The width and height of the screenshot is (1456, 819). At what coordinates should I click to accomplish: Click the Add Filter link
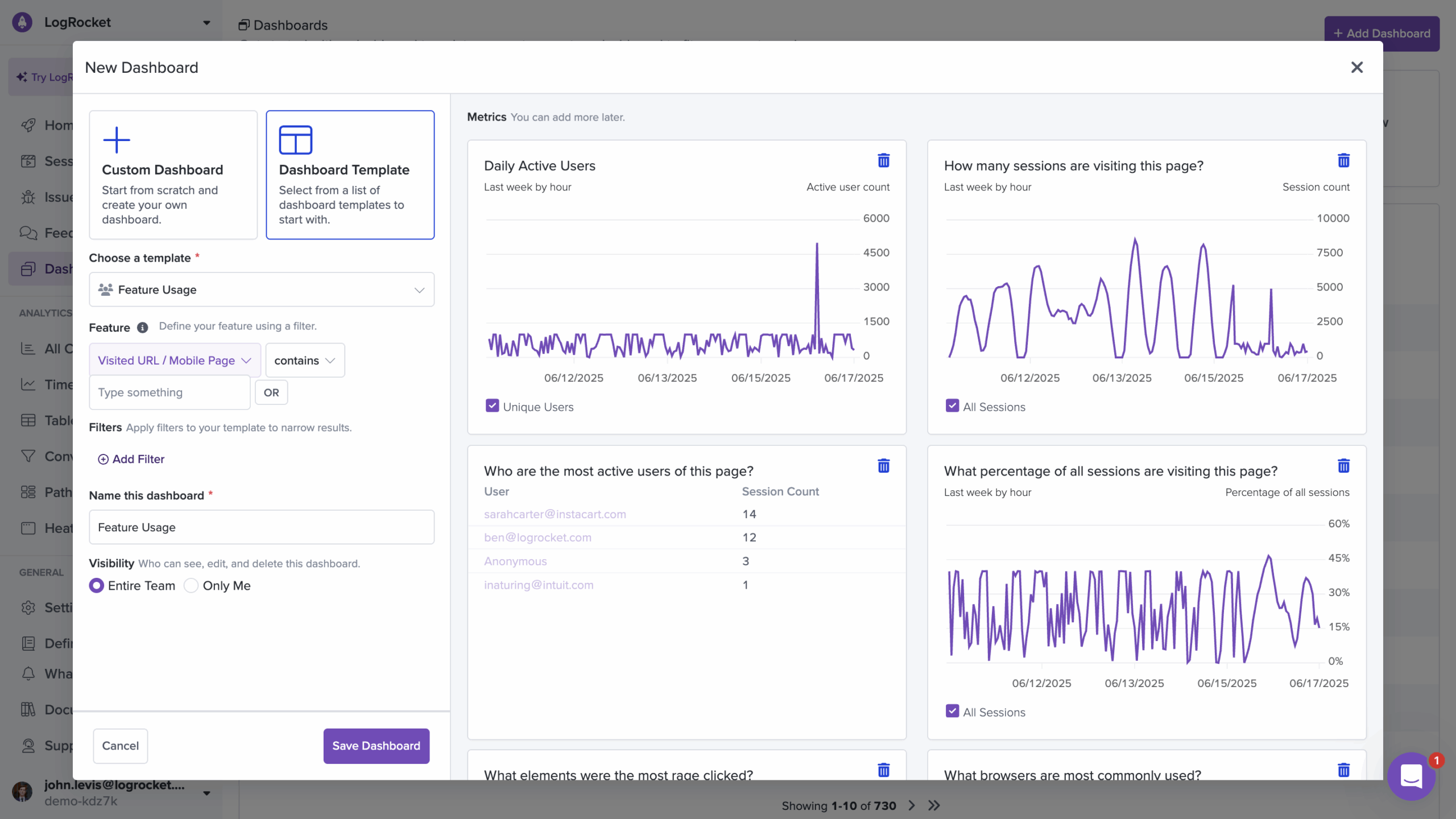[131, 459]
